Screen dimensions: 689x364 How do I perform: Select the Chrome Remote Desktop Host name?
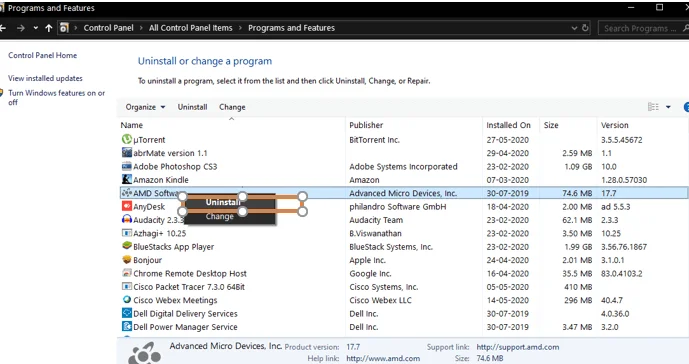coord(190,273)
